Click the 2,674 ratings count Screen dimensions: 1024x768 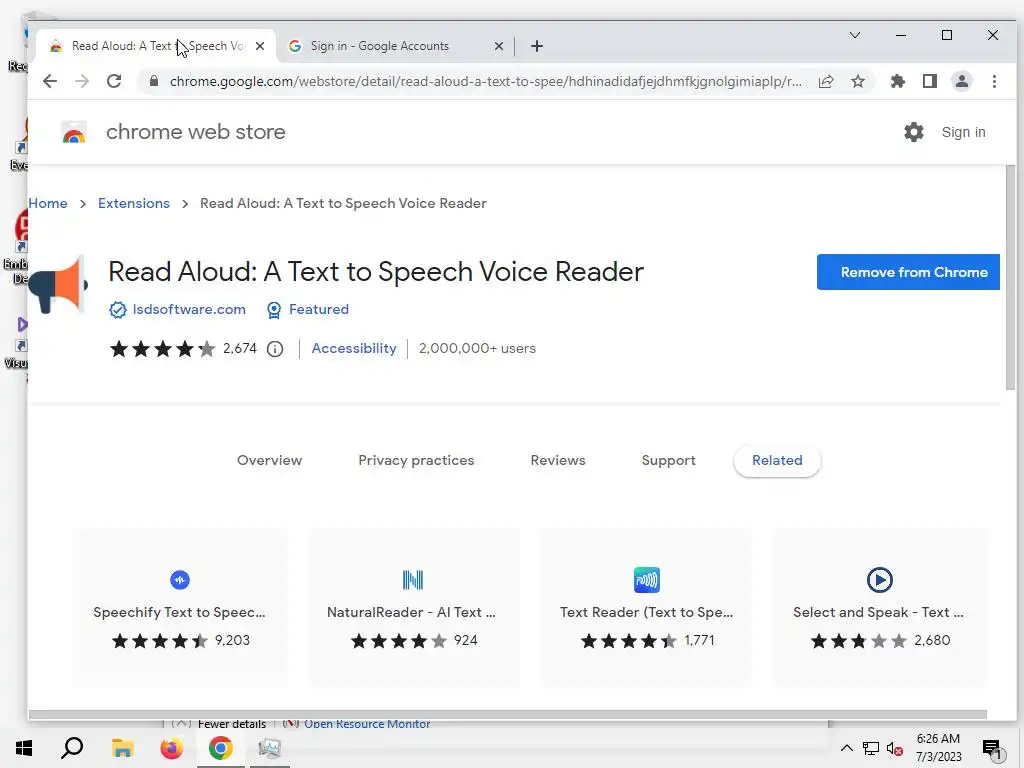pos(240,349)
